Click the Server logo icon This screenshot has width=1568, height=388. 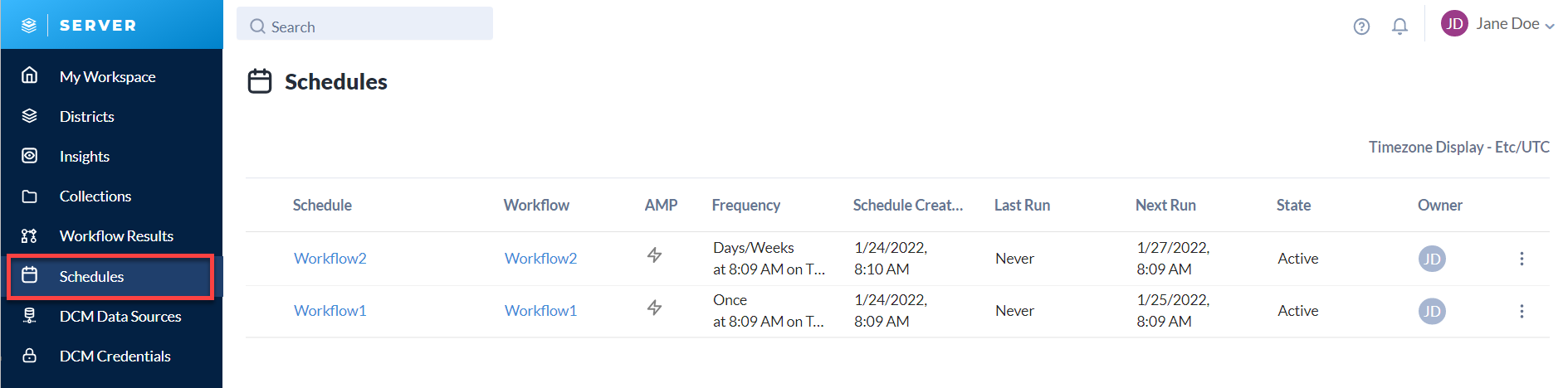pyautogui.click(x=29, y=26)
